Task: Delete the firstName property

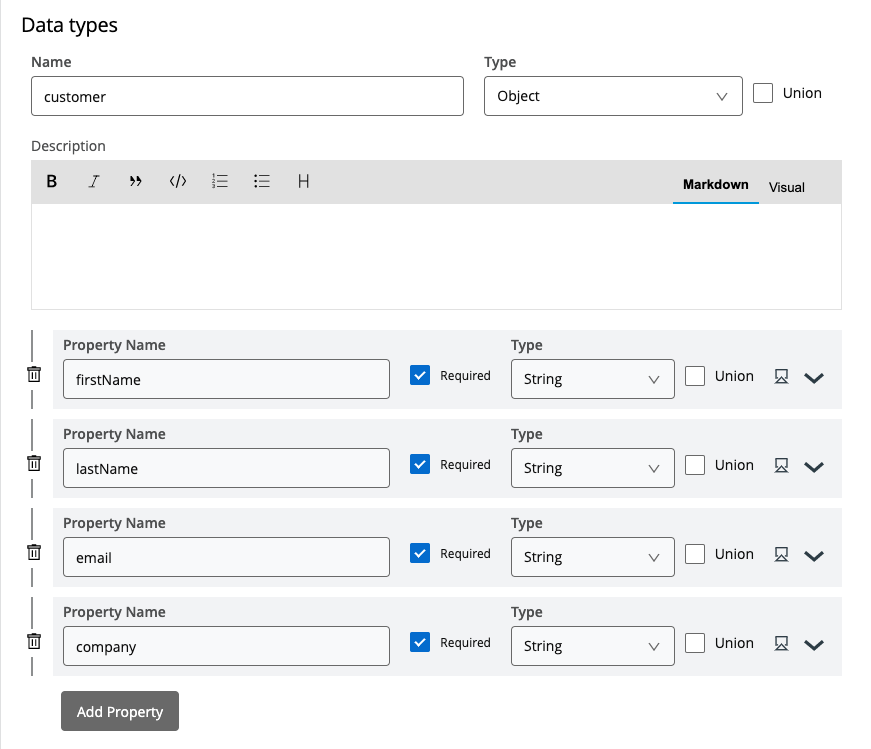Action: tap(34, 374)
